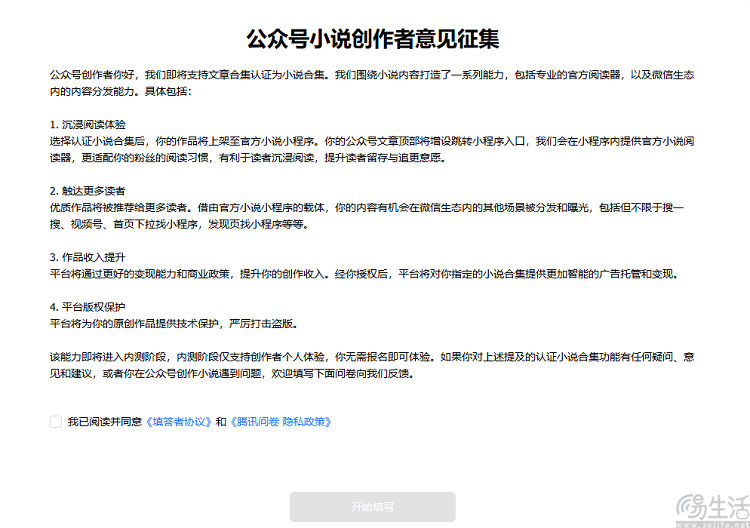Viewport: 750px width, 528px height.
Task: Click the paragraph starting 公众号创作者你好
Action: click(x=372, y=83)
